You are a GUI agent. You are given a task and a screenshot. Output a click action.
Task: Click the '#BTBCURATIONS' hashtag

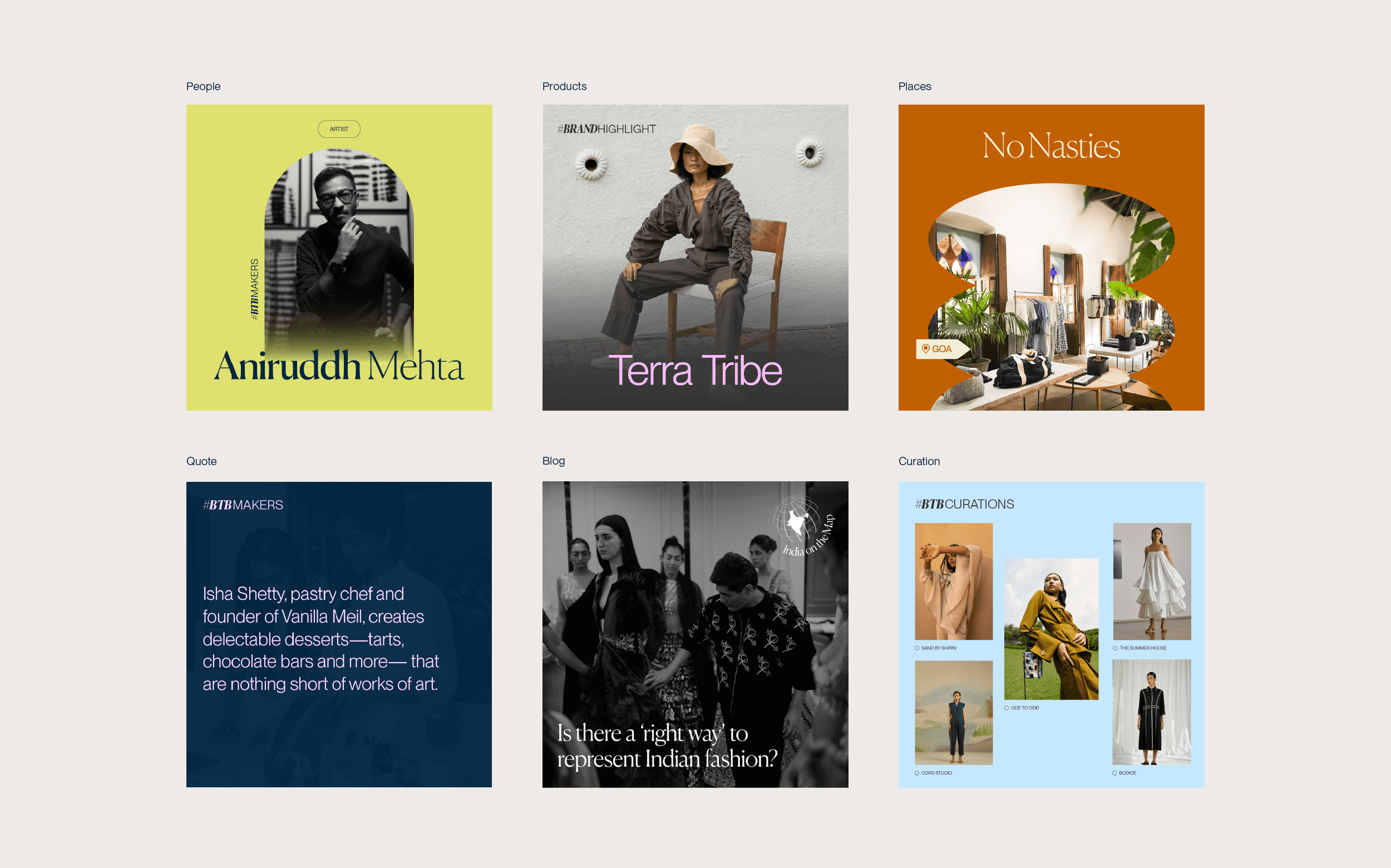964,504
